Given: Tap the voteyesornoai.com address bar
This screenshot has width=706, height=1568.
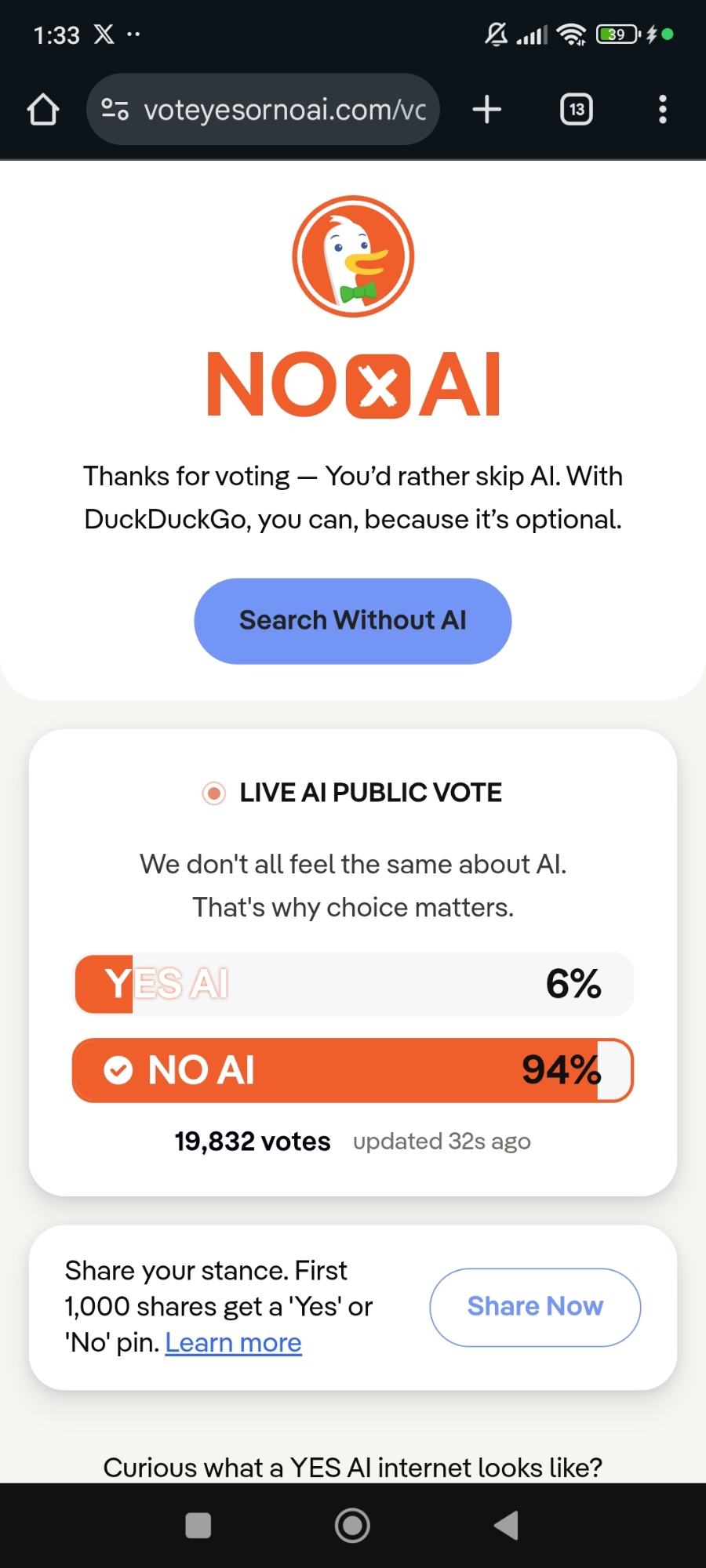Looking at the screenshot, I should click(x=284, y=110).
